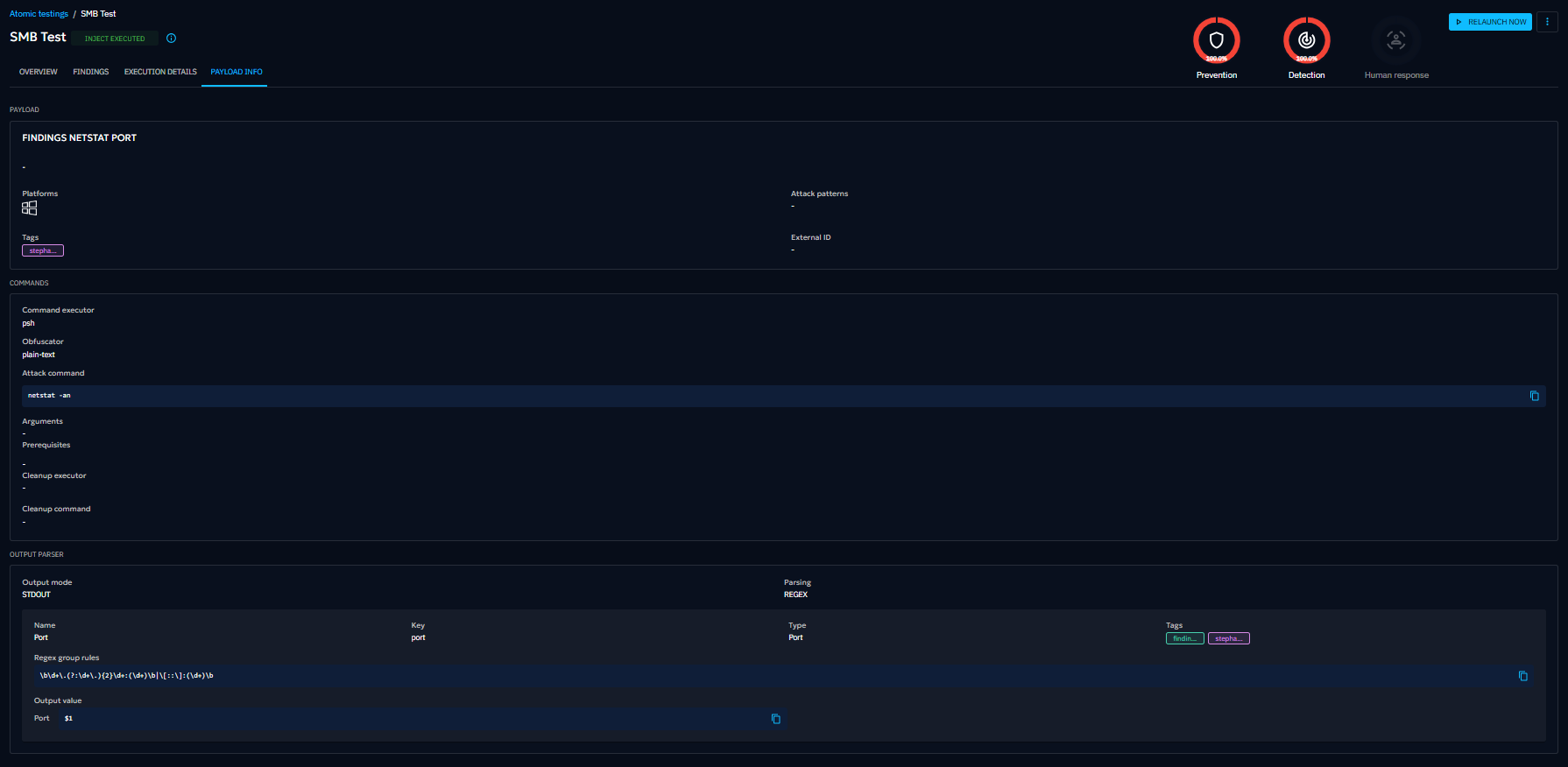Copy the netstat attack command
Image resolution: width=1568 pixels, height=767 pixels.
[1534, 396]
